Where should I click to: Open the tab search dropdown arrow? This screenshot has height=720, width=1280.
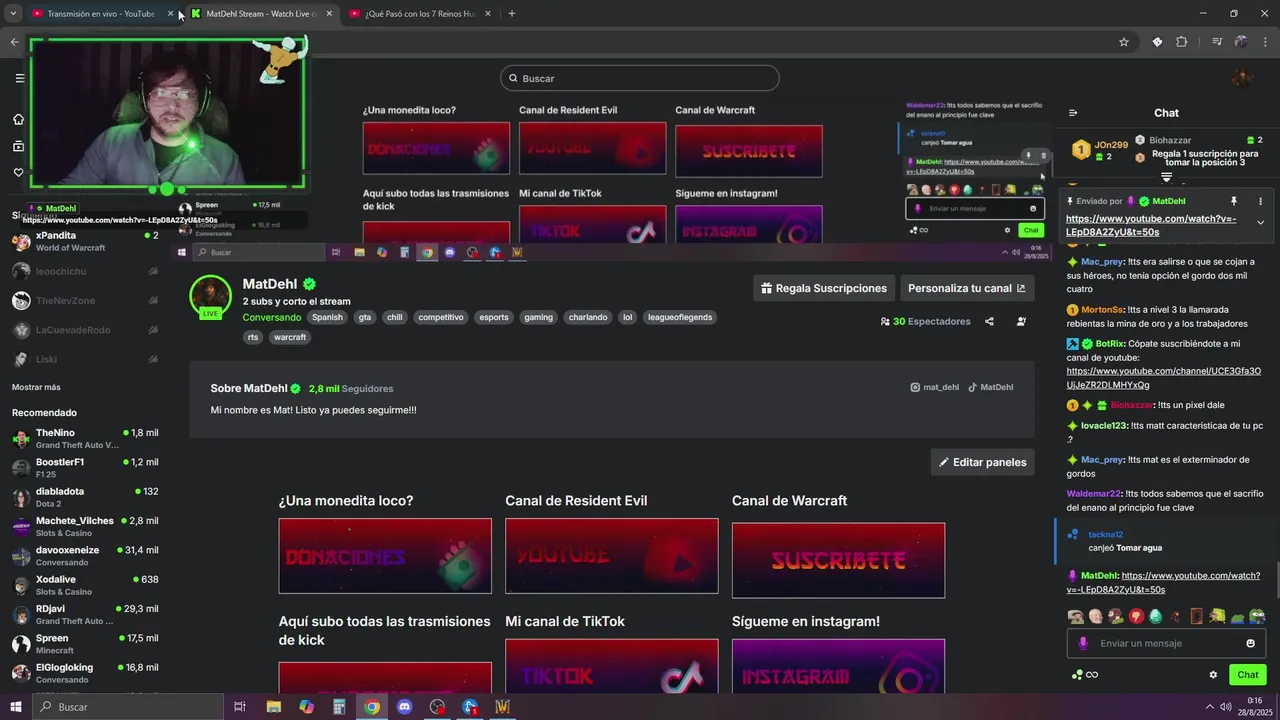click(13, 14)
